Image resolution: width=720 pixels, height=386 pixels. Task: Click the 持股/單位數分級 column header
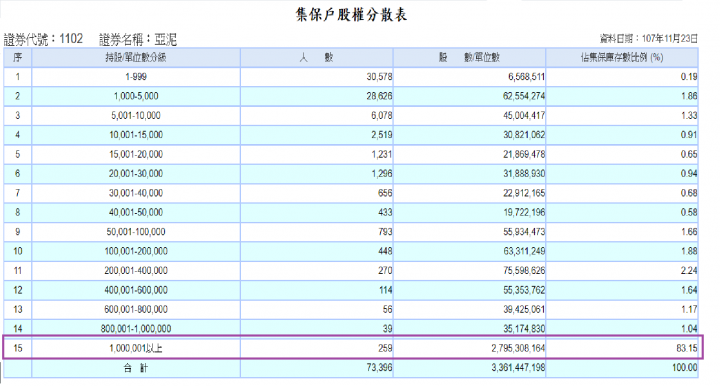click(136, 57)
